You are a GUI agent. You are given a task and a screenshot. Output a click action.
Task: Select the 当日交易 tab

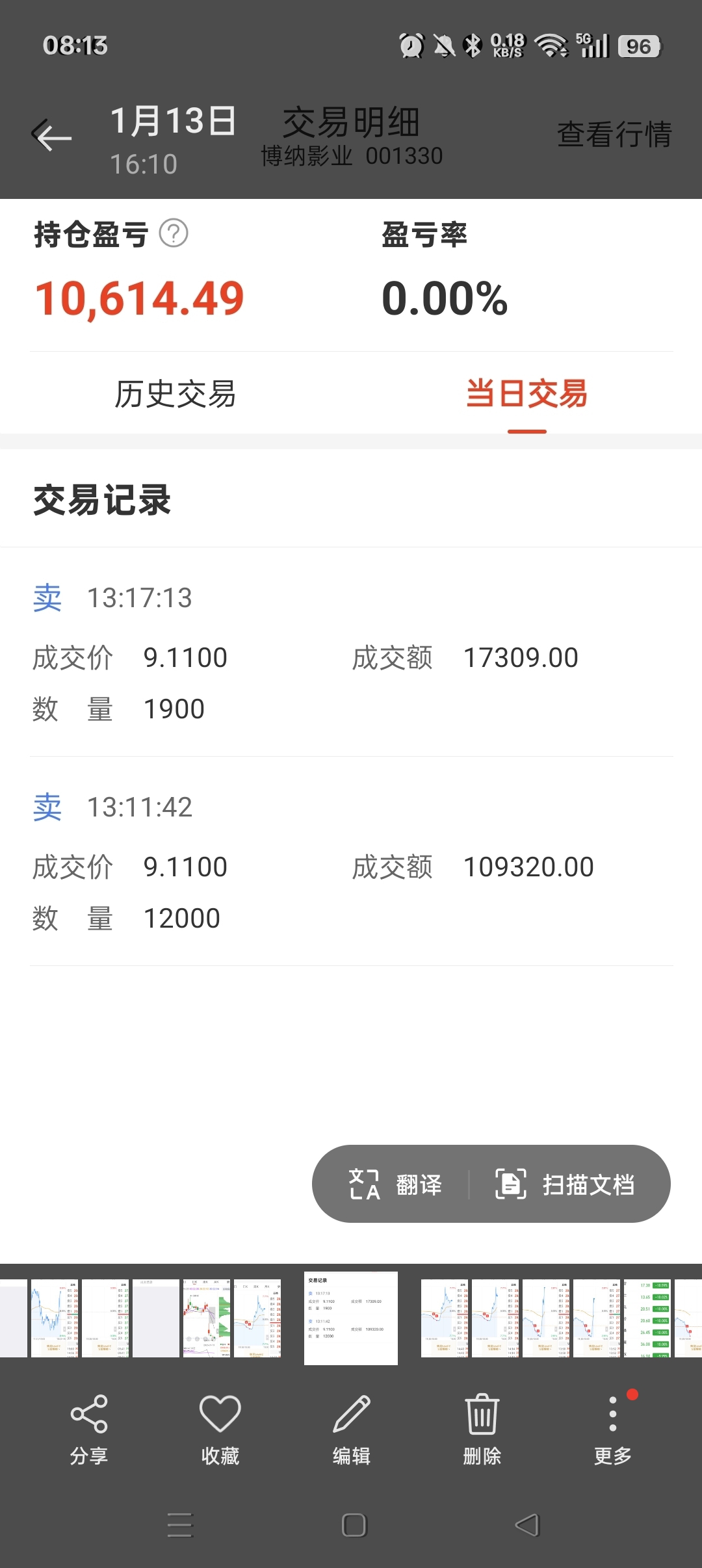[526, 394]
